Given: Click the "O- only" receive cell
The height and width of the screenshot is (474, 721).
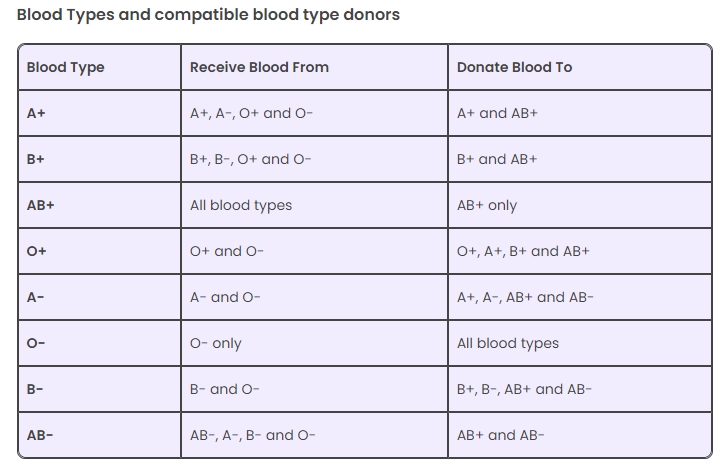Looking at the screenshot, I should click(x=216, y=343).
